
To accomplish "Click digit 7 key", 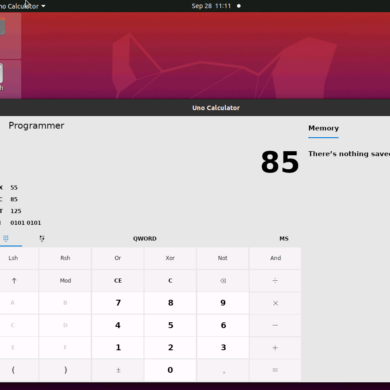I will tap(118, 303).
